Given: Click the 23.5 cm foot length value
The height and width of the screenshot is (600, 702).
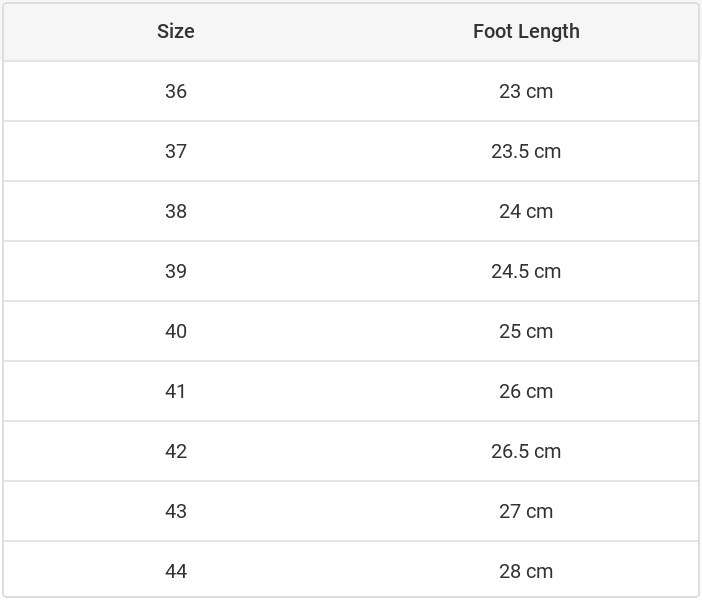Looking at the screenshot, I should 526,151.
